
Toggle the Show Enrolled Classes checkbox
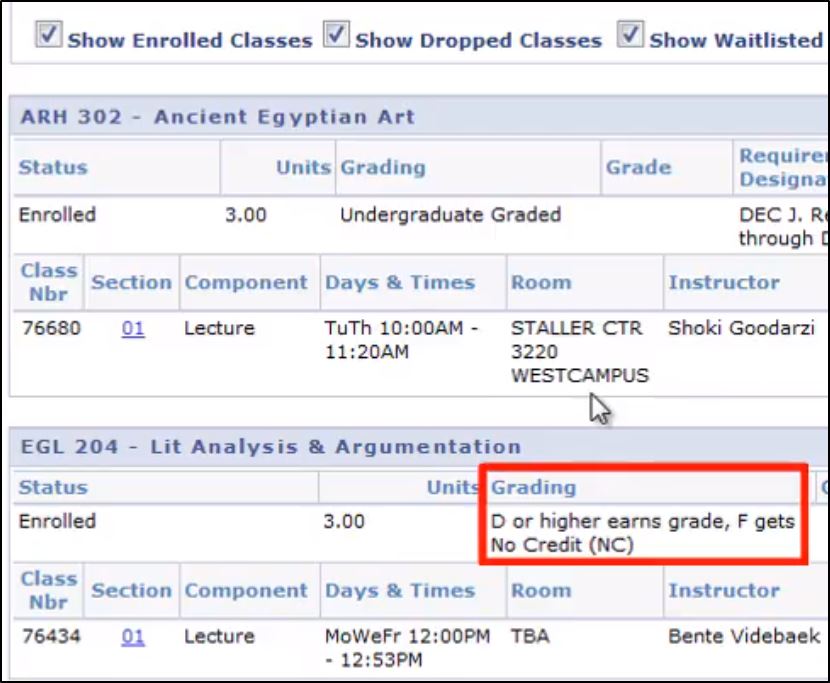click(49, 36)
